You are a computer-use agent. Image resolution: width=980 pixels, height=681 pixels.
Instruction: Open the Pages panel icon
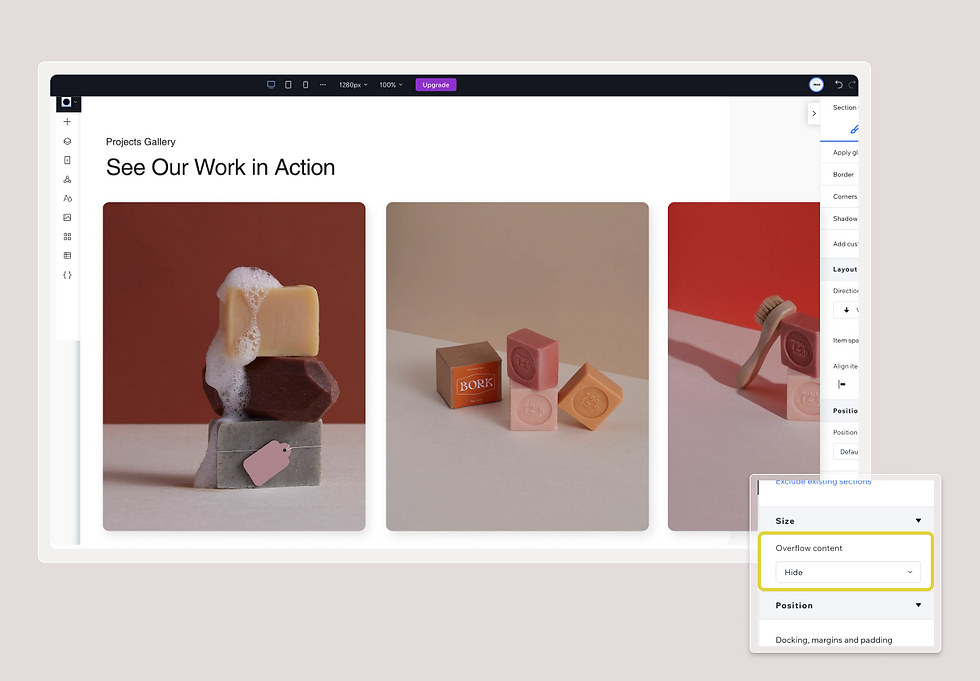coord(68,160)
